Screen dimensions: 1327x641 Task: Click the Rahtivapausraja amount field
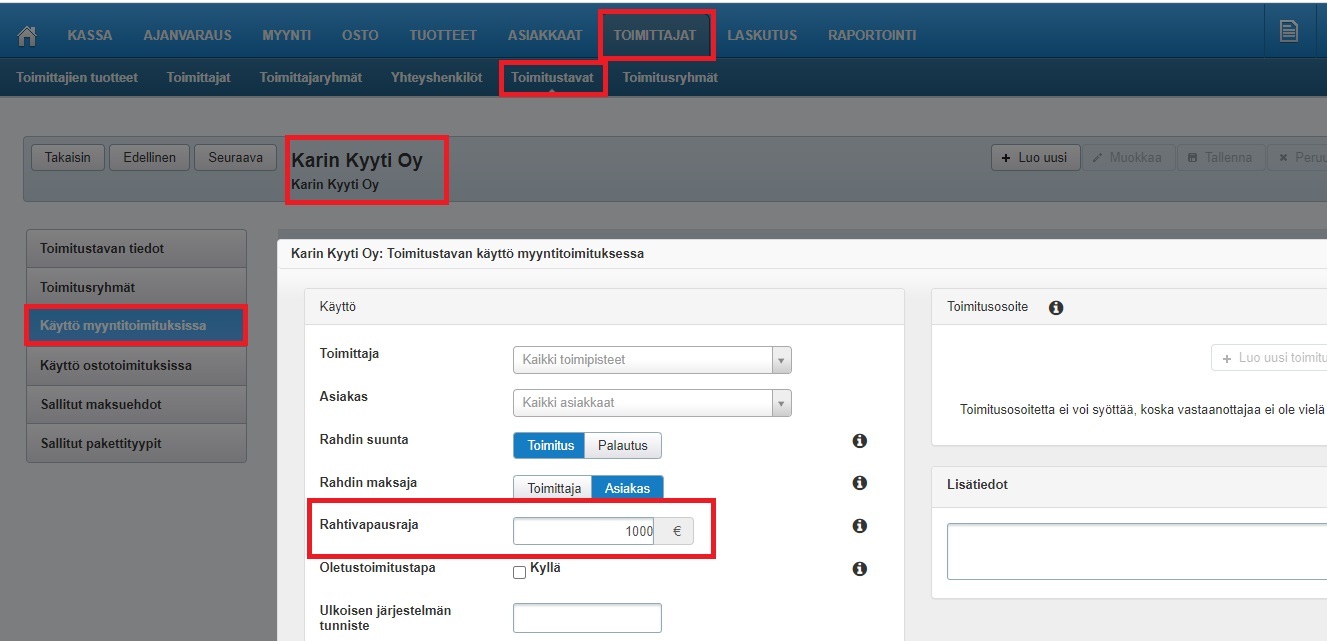point(583,531)
